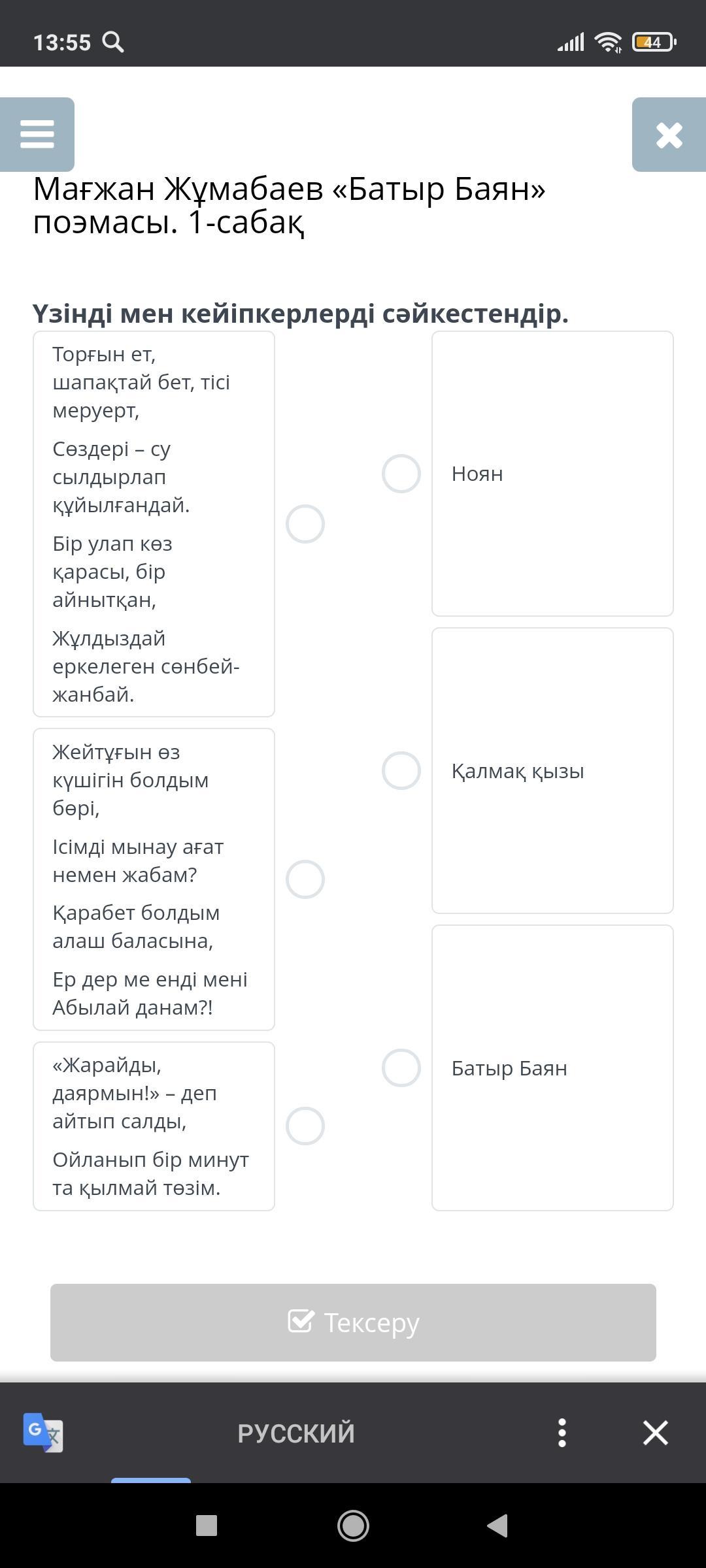The width and height of the screenshot is (706, 1568).
Task: Close the lesson with X button
Action: point(669,135)
